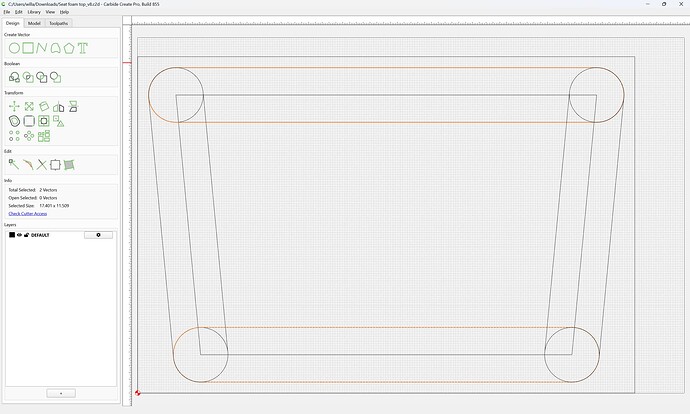Select the Text creation tool
Viewport: 690px width, 414px height.
(83, 48)
